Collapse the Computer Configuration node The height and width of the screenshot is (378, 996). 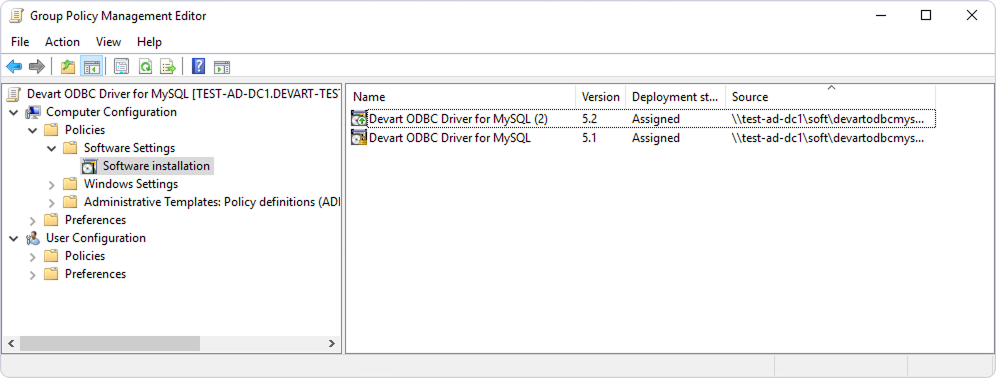tap(14, 112)
